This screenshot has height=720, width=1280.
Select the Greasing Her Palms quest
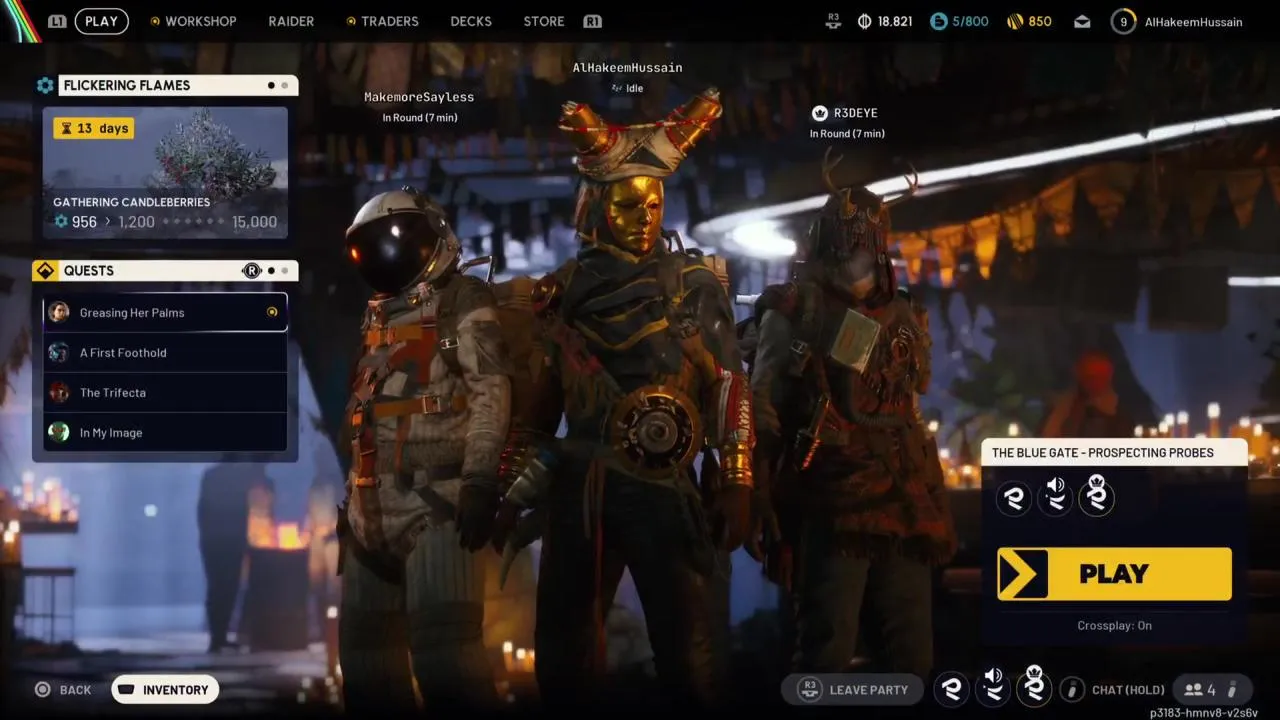click(165, 312)
